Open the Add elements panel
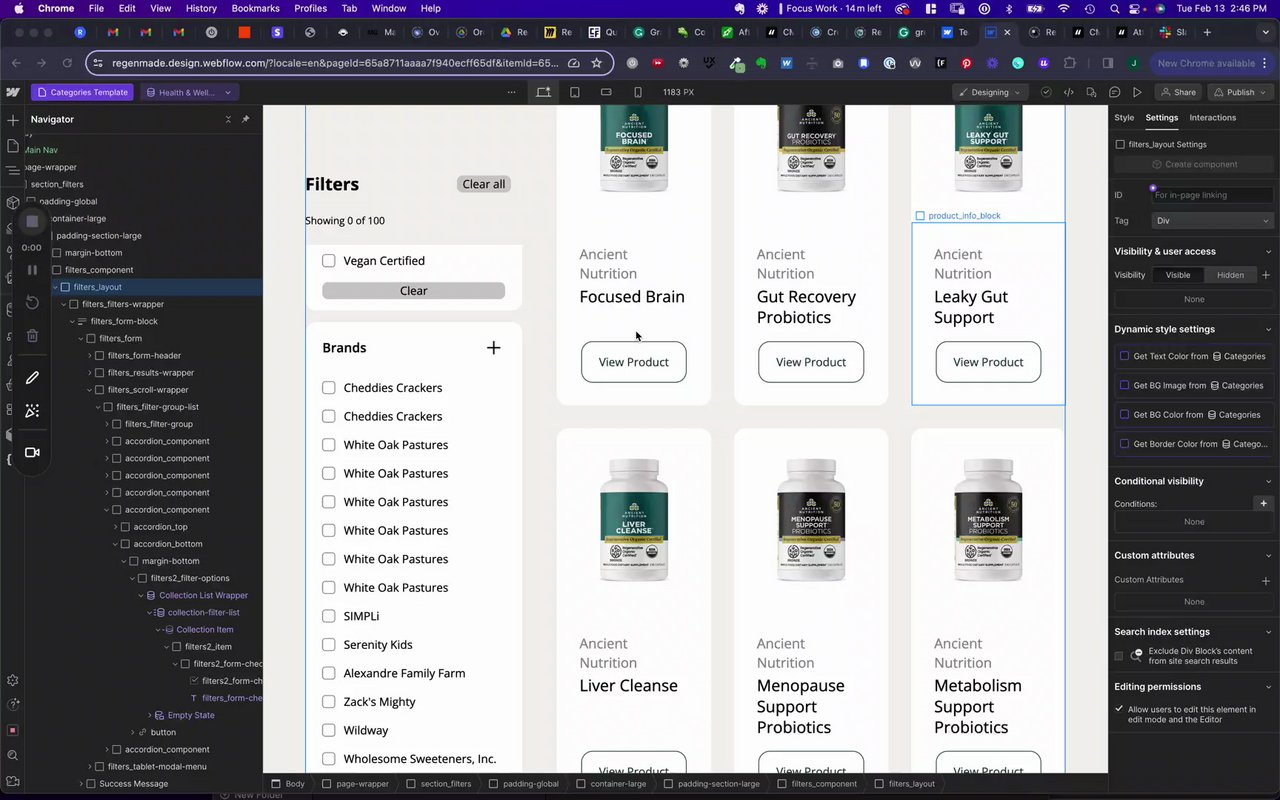1280x800 pixels. 13,120
